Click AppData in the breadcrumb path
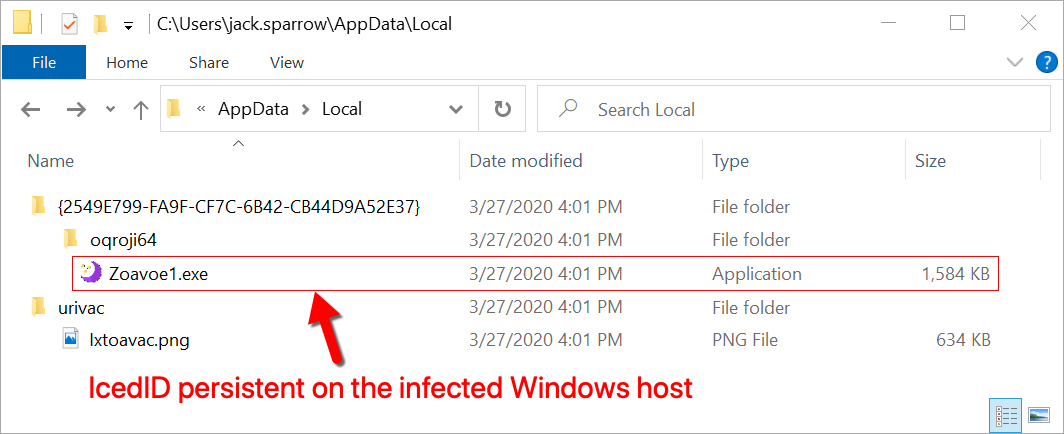The height and width of the screenshot is (434, 1064). 253,108
